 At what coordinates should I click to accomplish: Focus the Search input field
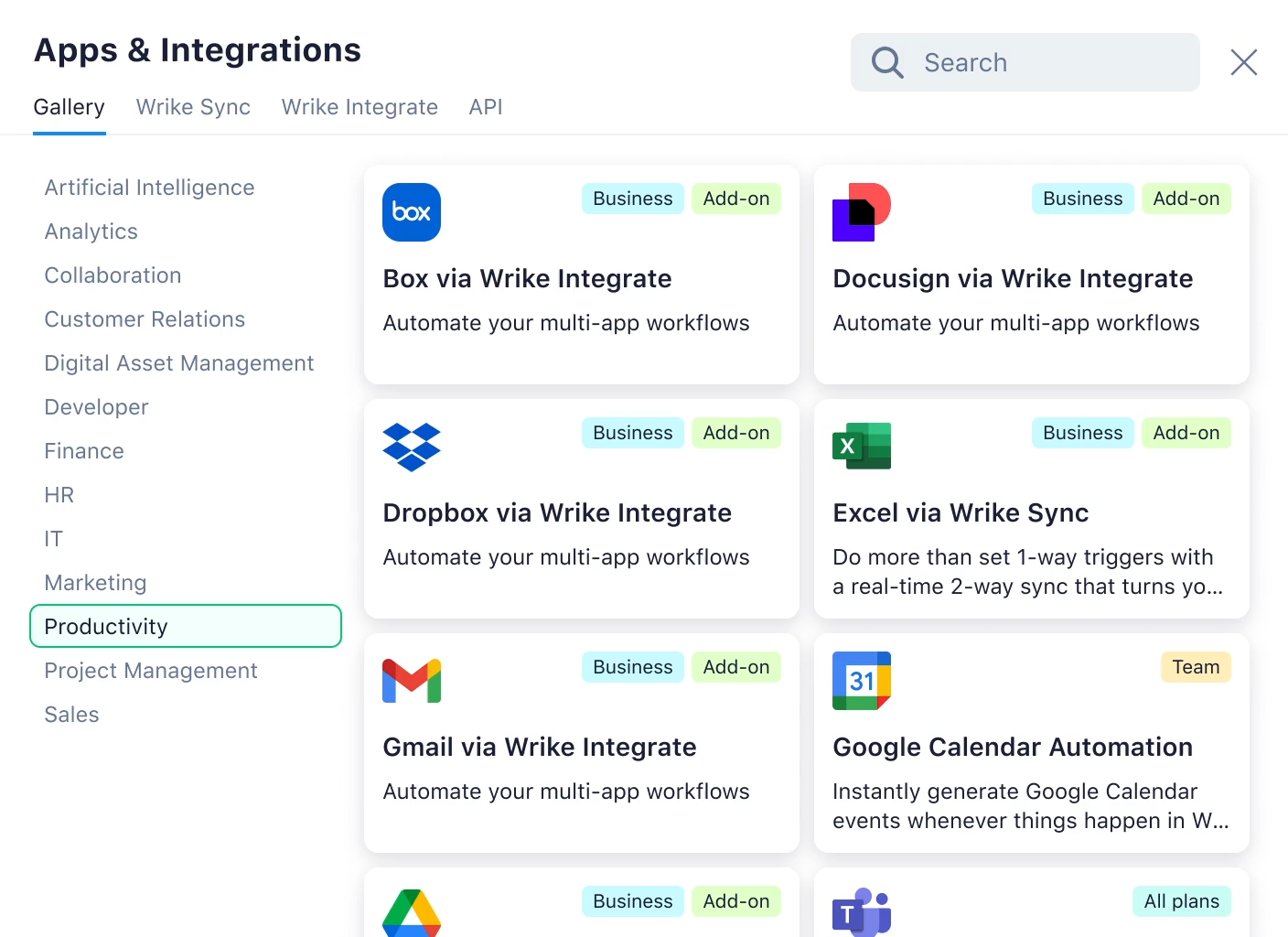[x=1025, y=62]
